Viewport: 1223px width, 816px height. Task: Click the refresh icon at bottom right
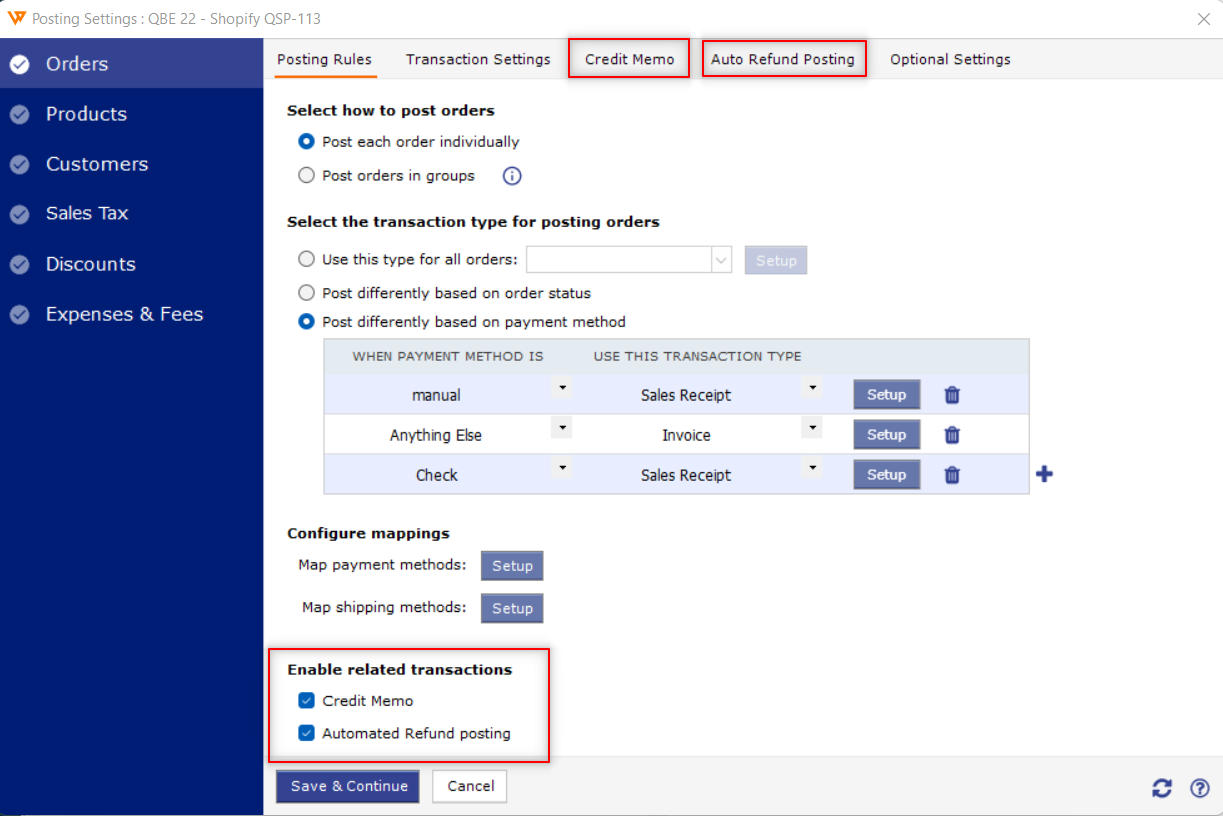point(1162,788)
